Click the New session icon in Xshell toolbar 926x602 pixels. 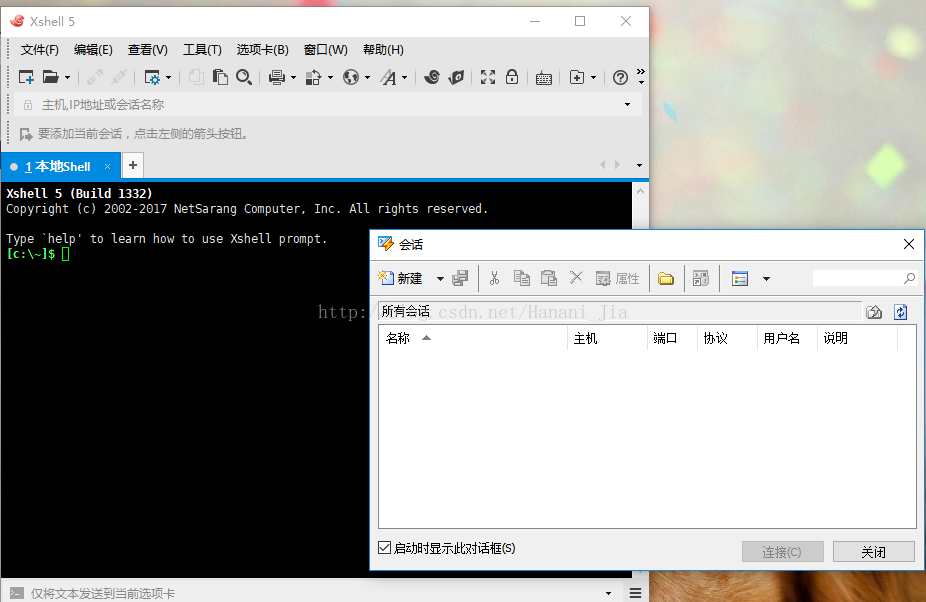pyautogui.click(x=27, y=77)
